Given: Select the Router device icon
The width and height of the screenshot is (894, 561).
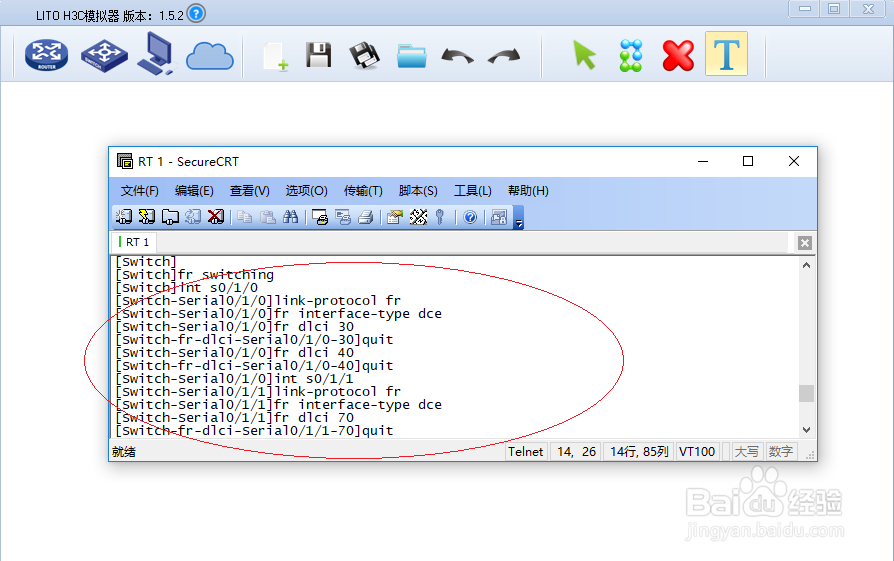Looking at the screenshot, I should pos(46,55).
